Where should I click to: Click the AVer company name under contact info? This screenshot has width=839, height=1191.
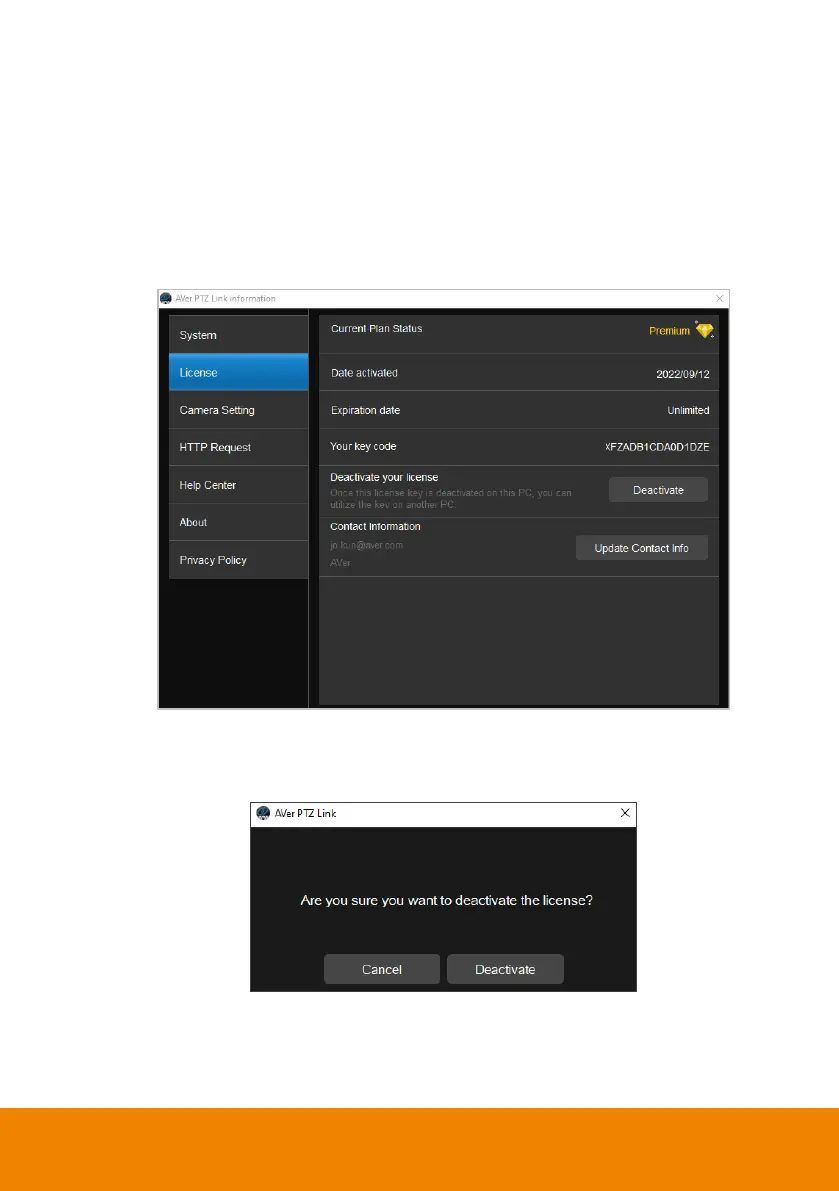(340, 563)
